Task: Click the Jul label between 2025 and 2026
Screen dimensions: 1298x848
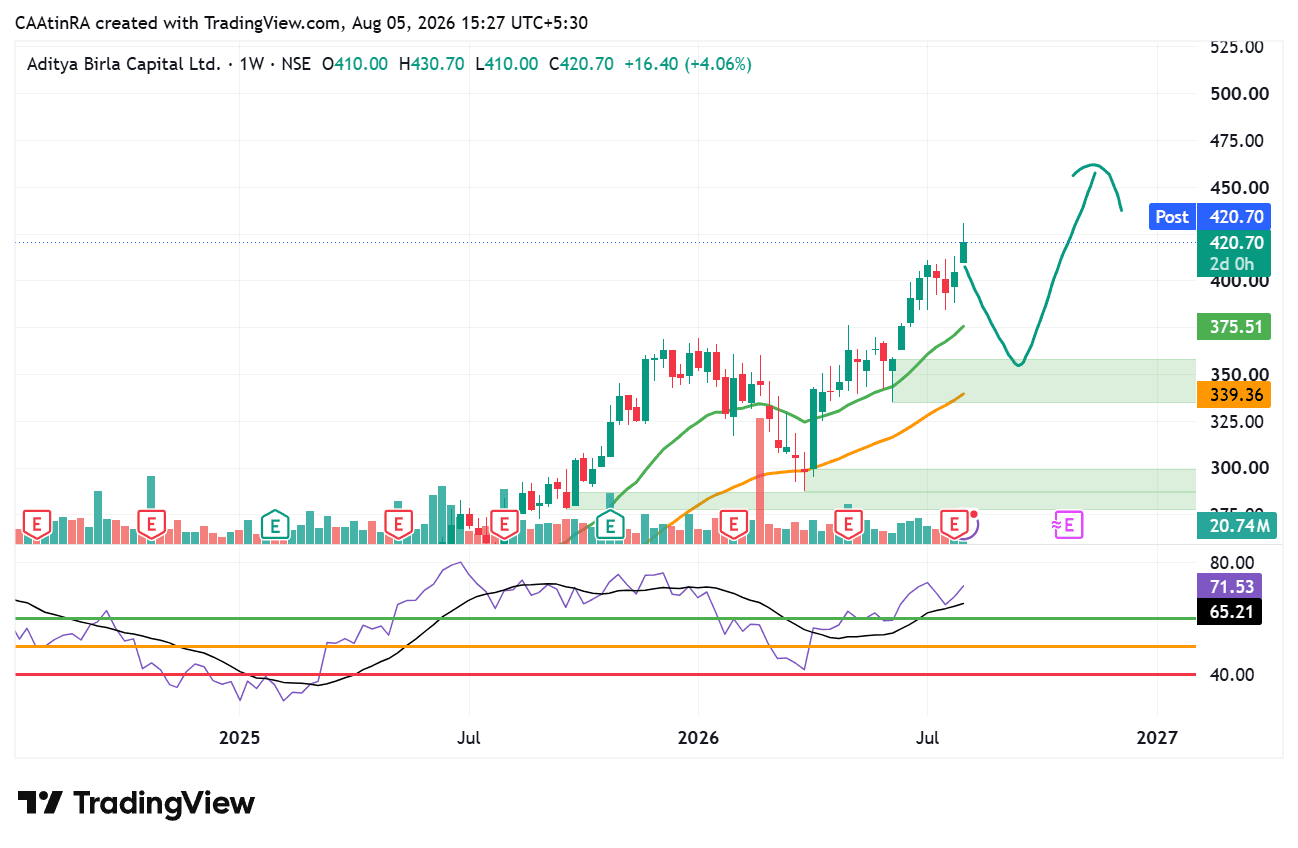Action: [469, 738]
